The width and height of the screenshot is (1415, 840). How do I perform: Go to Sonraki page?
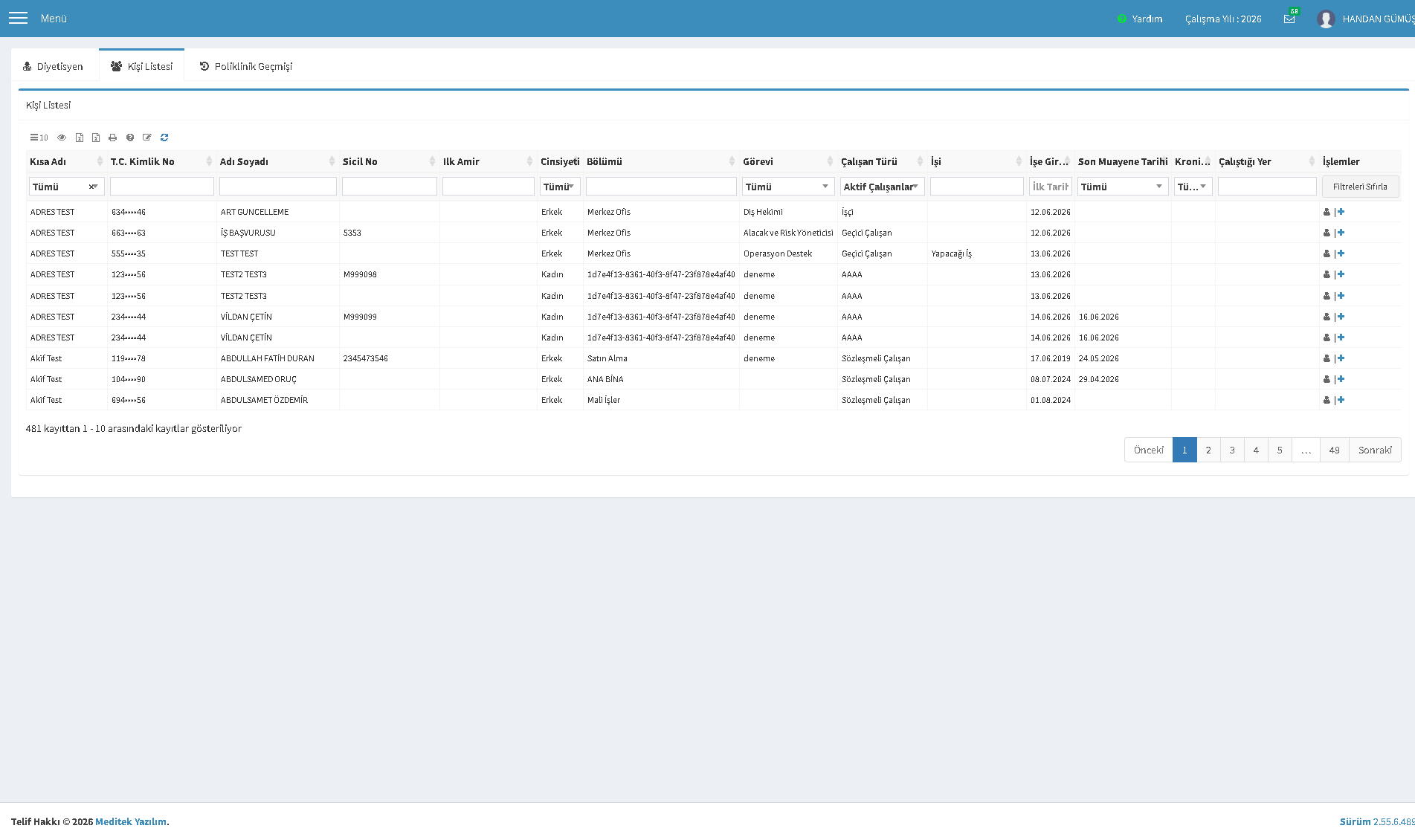1375,450
